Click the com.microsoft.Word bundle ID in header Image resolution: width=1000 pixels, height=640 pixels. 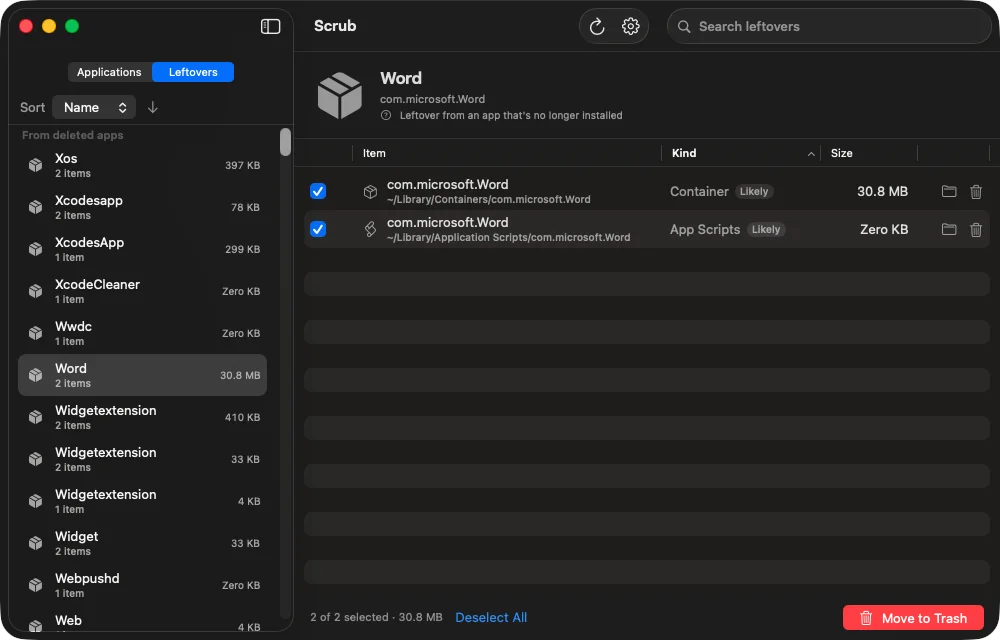tap(432, 99)
